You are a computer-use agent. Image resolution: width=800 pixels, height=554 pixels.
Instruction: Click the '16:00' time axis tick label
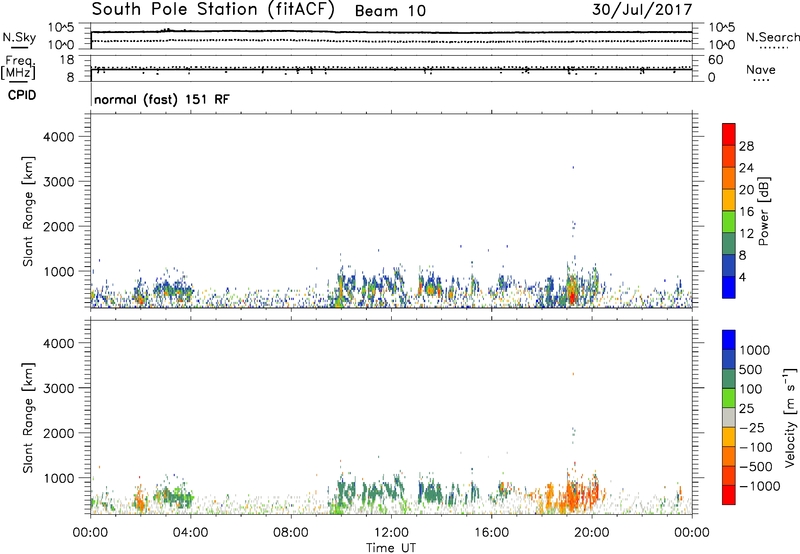(x=491, y=533)
